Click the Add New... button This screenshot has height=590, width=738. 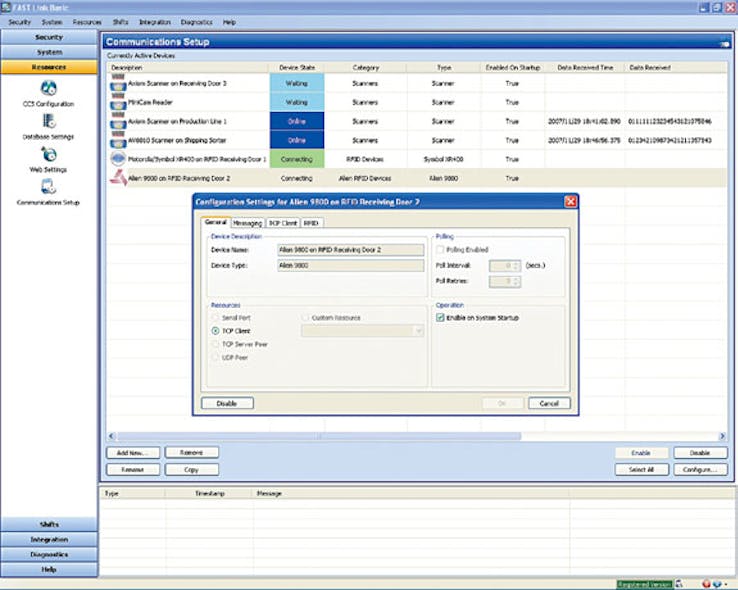[x=133, y=453]
